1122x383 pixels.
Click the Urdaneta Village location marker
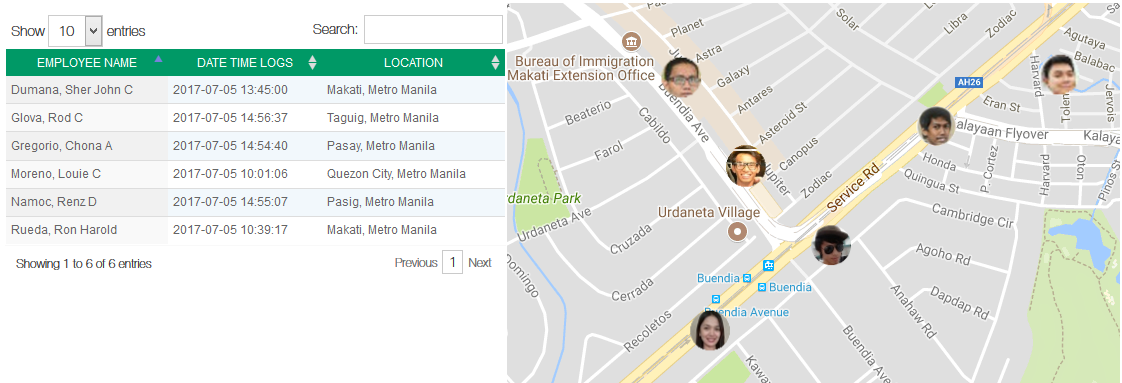[x=736, y=231]
